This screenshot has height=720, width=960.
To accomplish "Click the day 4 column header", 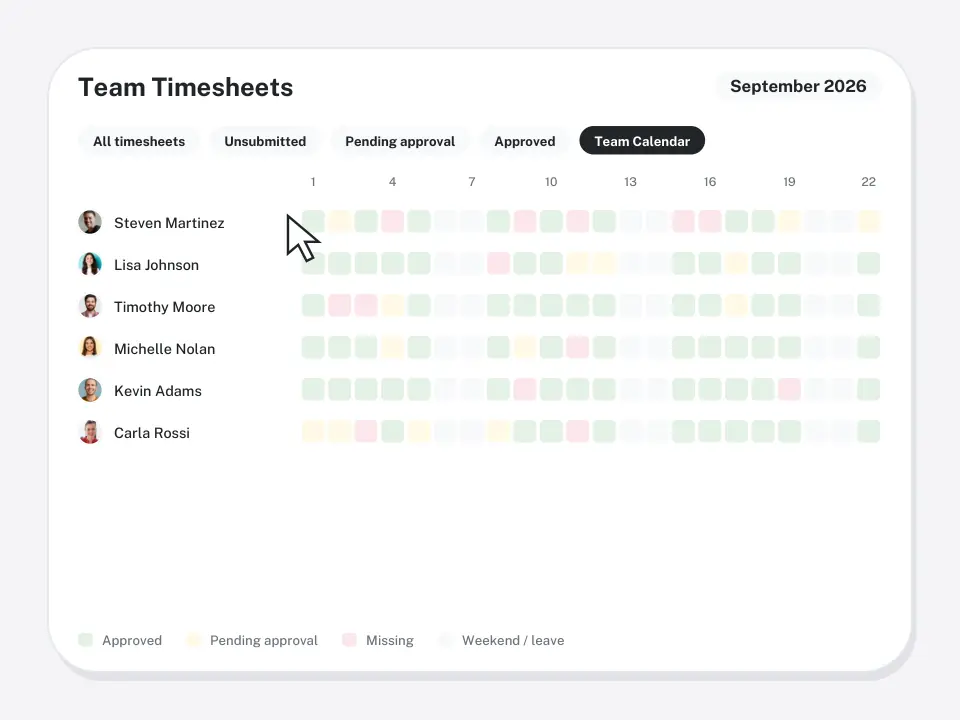I will pos(392,182).
